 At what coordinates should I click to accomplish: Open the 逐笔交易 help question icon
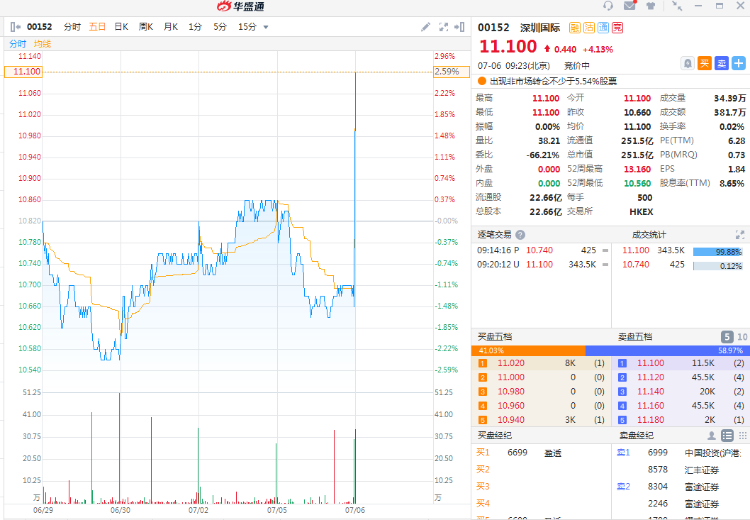point(520,235)
